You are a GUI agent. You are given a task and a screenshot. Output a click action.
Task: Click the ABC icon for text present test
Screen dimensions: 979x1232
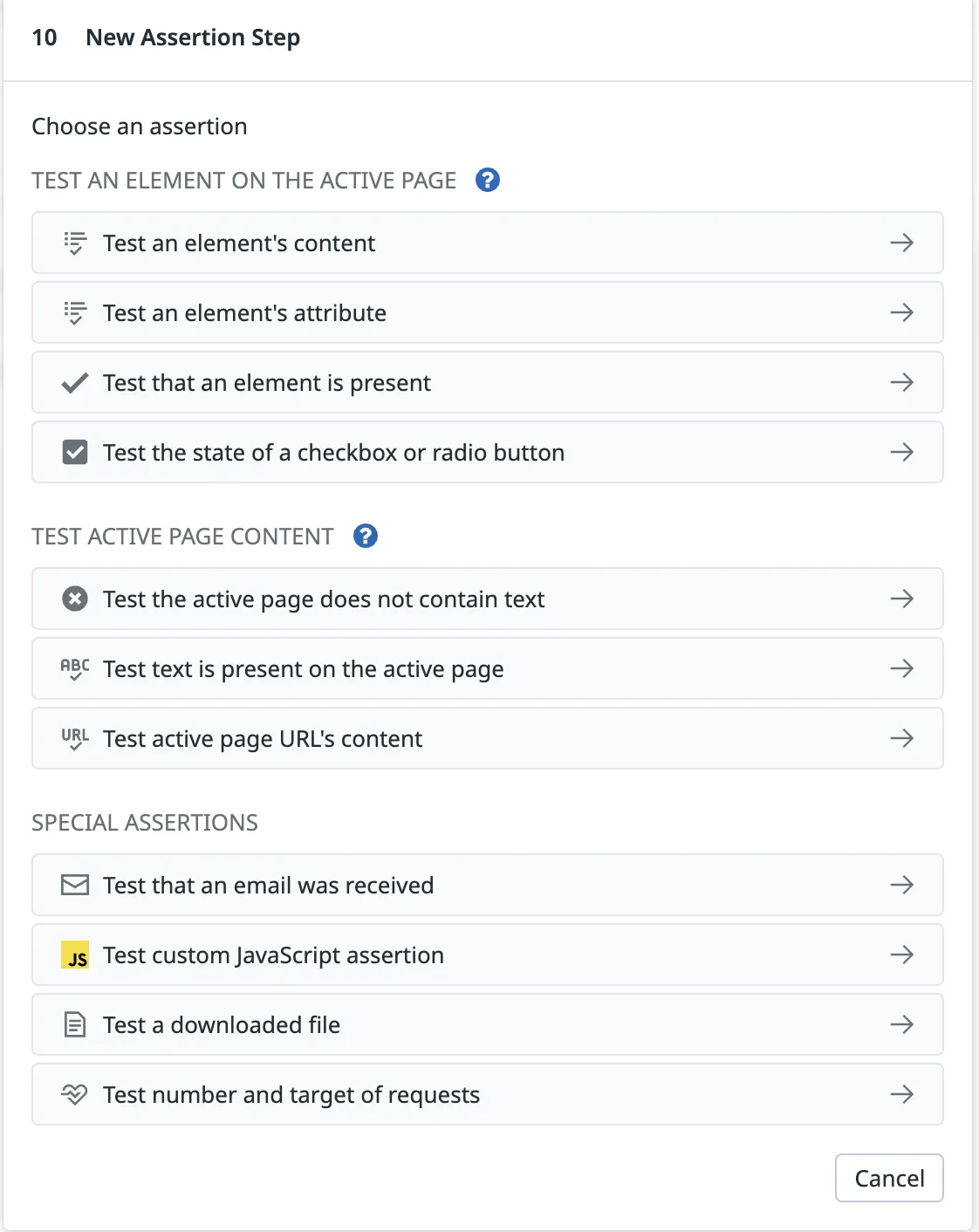(75, 668)
